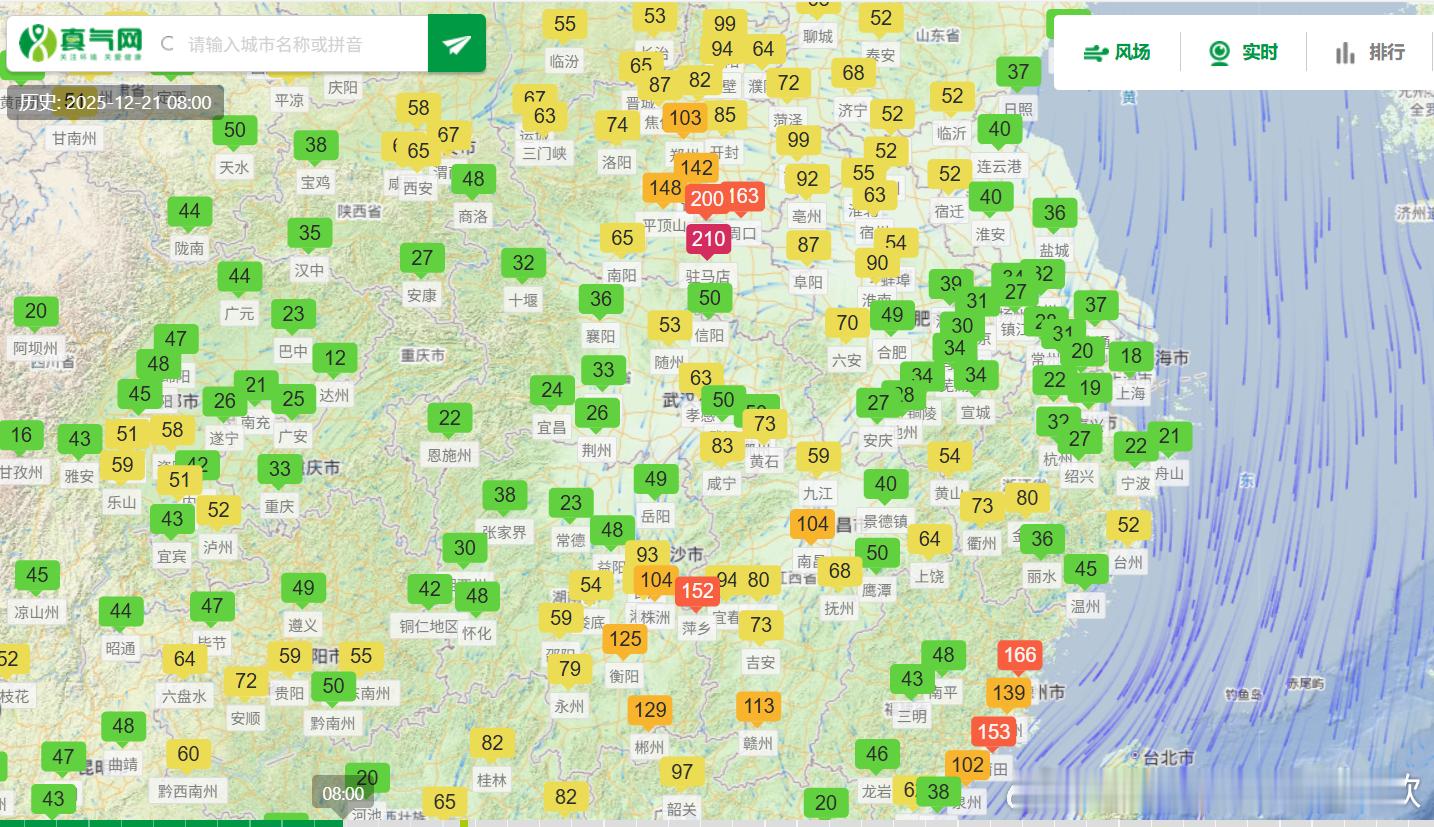The width and height of the screenshot is (1434, 827).
Task: Select the red 200 AQI marker
Action: tap(706, 198)
